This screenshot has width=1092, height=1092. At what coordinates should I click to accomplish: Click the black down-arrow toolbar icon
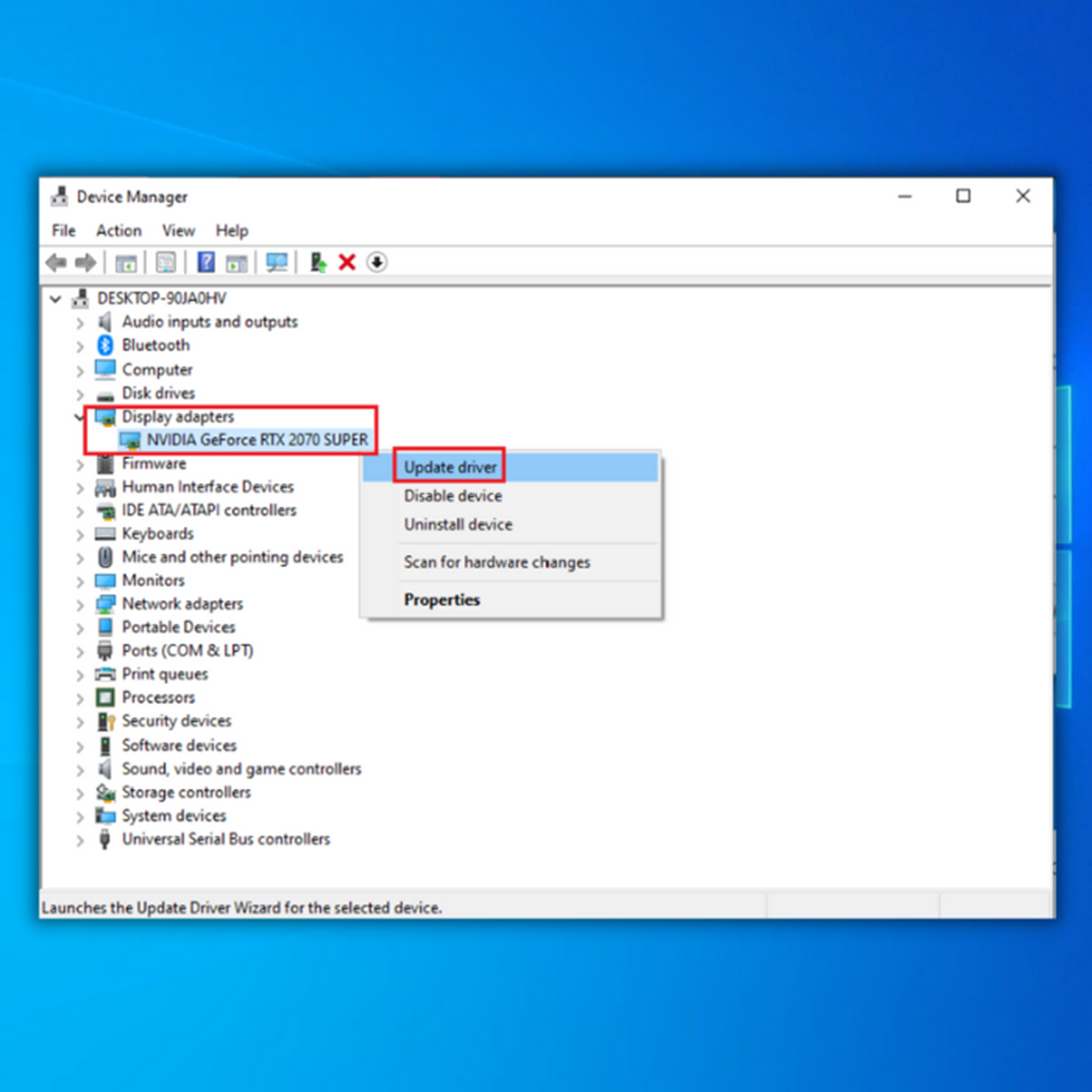click(x=376, y=263)
